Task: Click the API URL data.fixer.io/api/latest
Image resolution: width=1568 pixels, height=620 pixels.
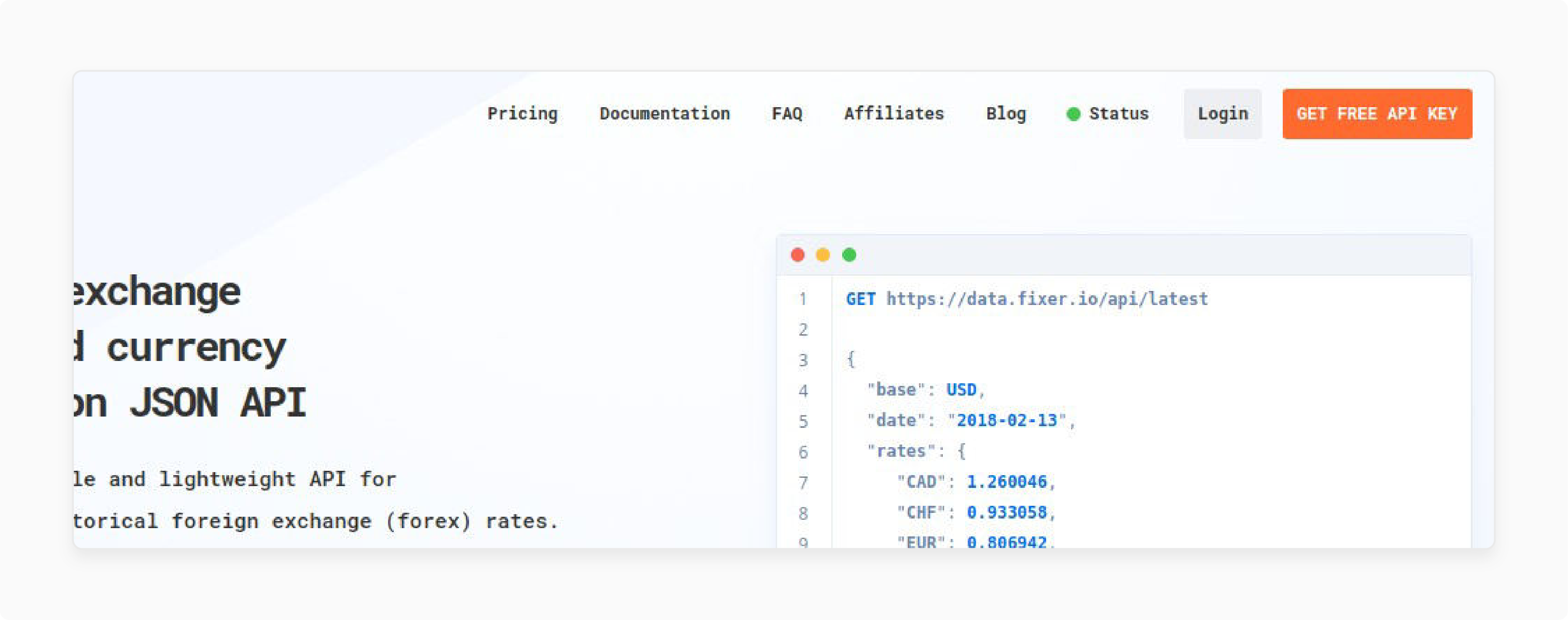Action: click(1047, 299)
